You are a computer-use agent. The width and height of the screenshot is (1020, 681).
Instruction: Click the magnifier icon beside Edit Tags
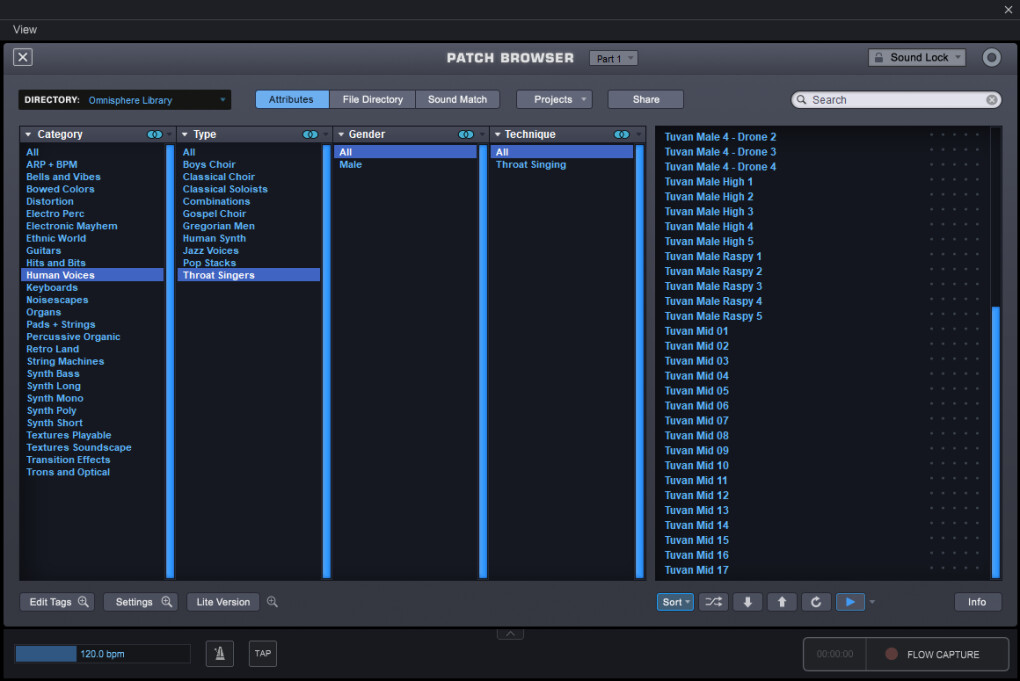tap(83, 602)
